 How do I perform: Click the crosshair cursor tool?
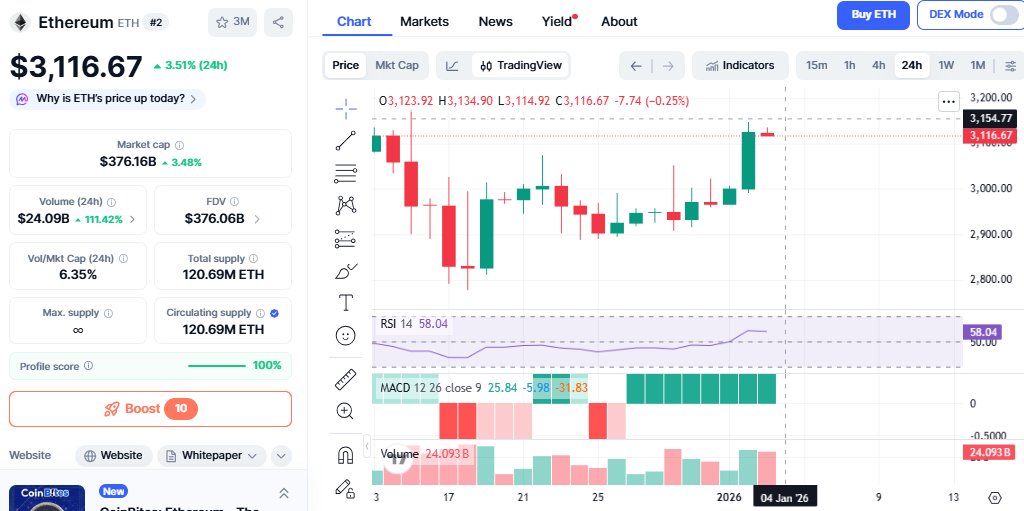[x=346, y=107]
